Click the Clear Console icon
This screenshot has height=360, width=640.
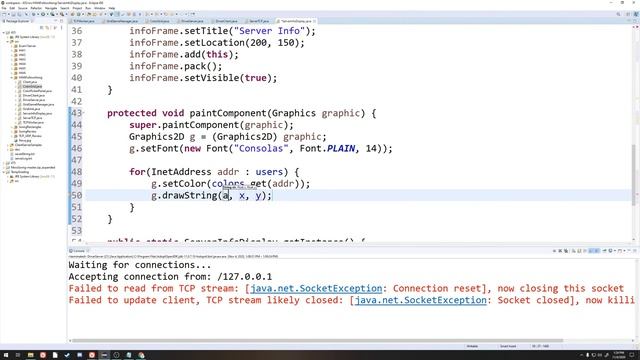coord(573,251)
